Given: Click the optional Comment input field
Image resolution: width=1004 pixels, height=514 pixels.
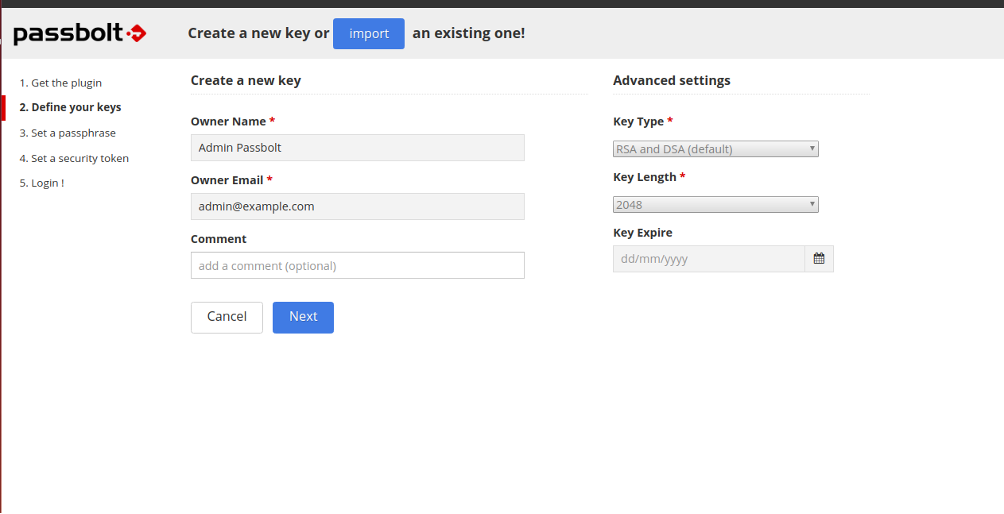Looking at the screenshot, I should coord(357,265).
